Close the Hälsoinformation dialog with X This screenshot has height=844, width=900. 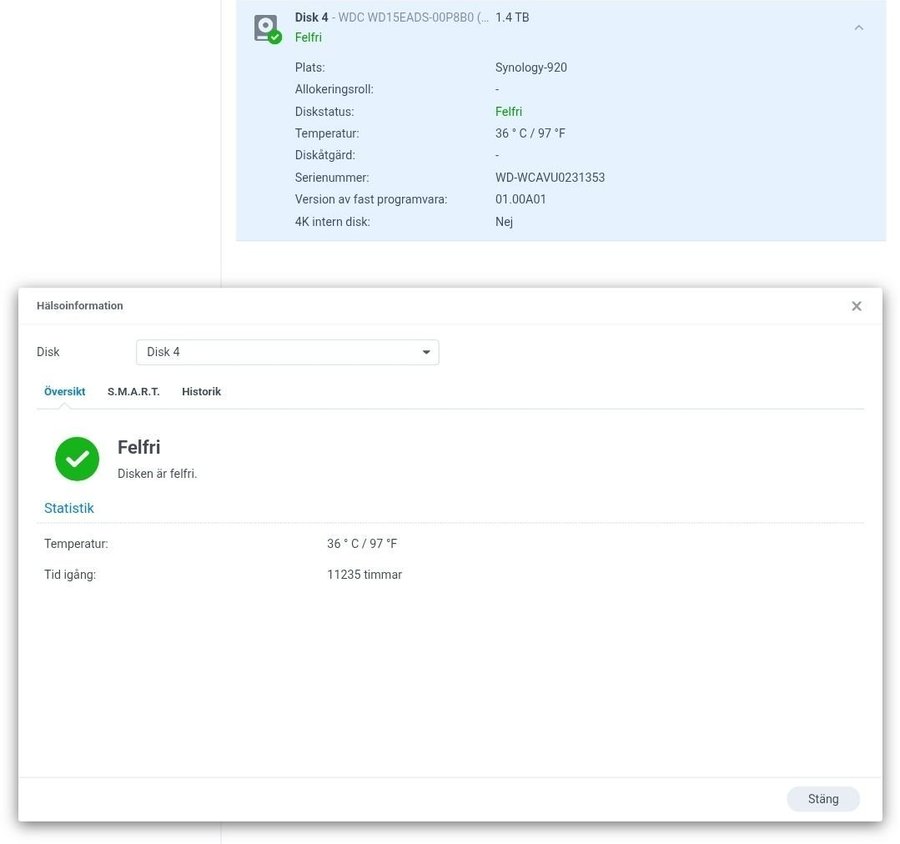click(856, 306)
